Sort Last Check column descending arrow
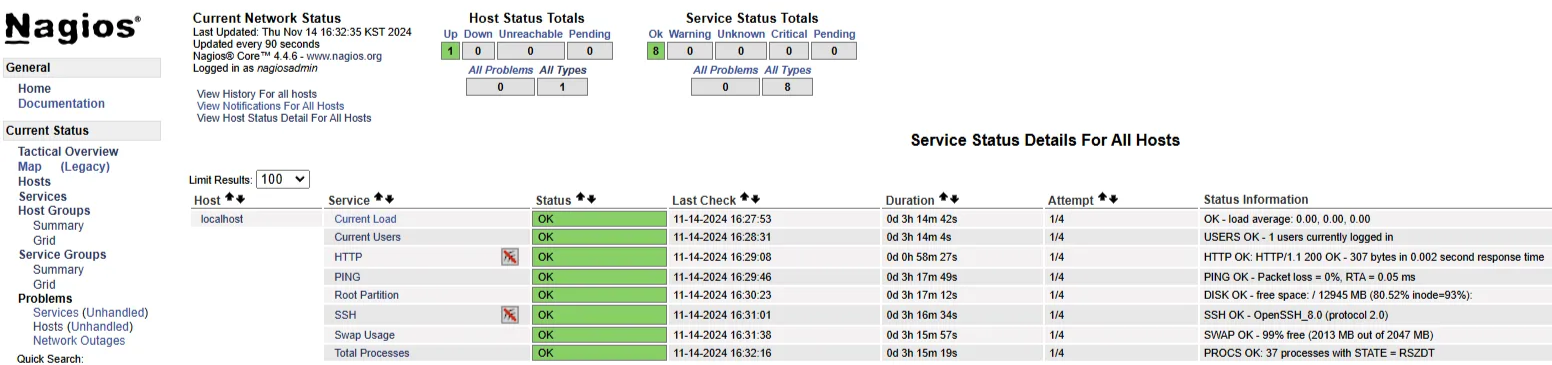1552x365 pixels. click(x=755, y=199)
